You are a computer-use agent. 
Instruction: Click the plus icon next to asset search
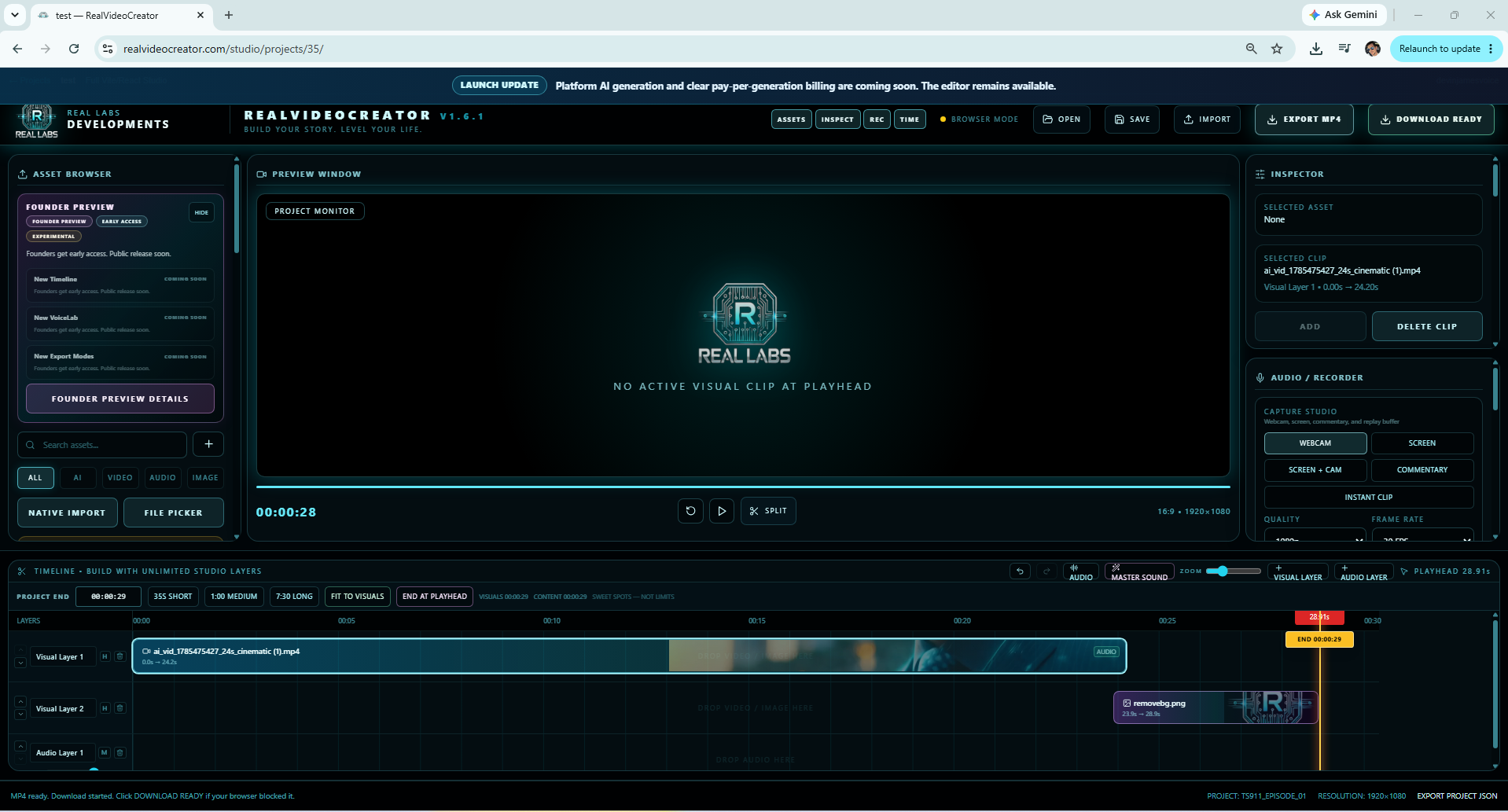(x=208, y=444)
